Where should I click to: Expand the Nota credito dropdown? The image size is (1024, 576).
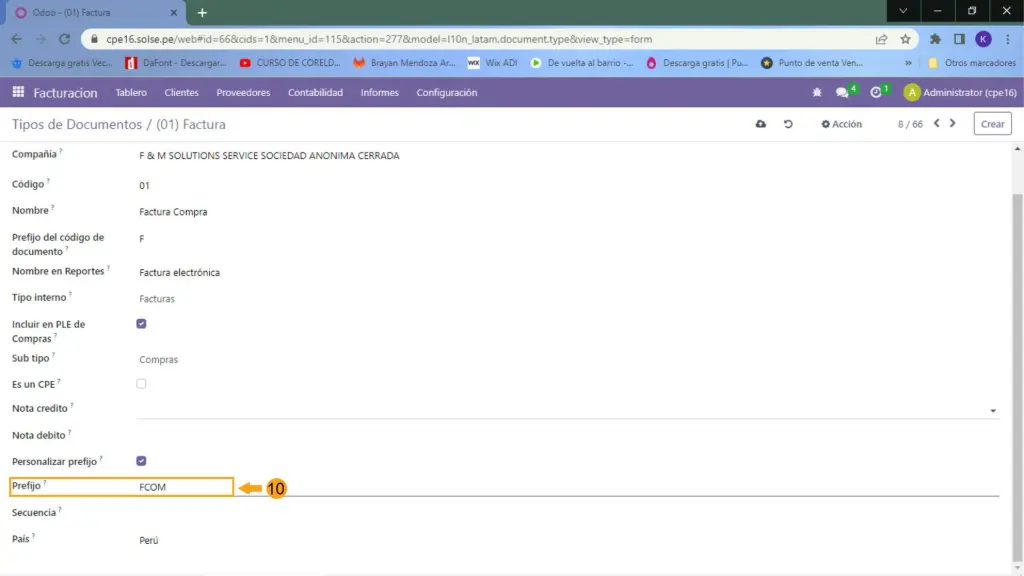[993, 411]
